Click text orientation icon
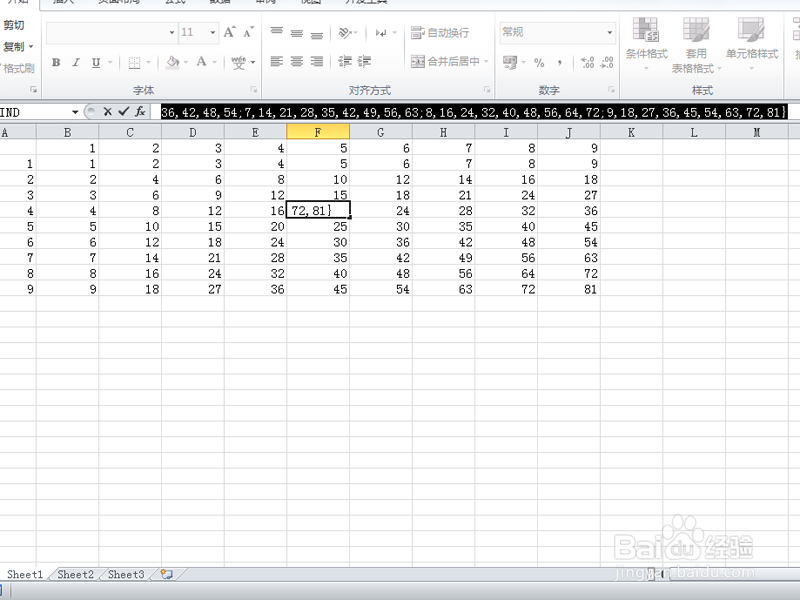This screenshot has height=600, width=800. pyautogui.click(x=345, y=32)
